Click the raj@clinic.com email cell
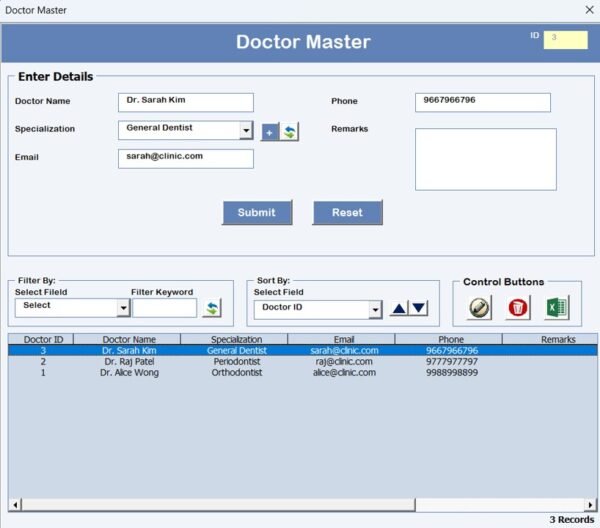The image size is (600, 528). (344, 362)
